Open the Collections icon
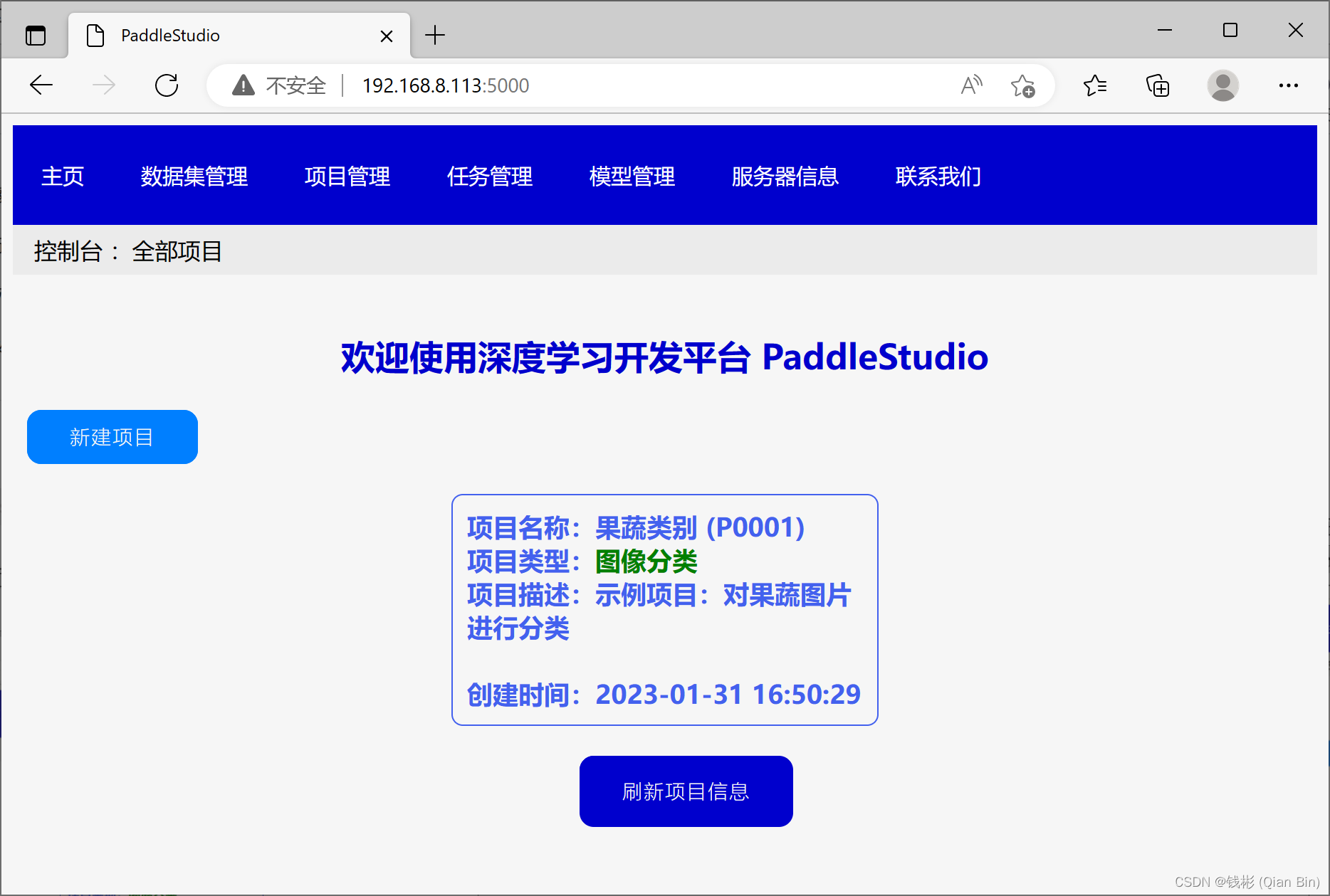Viewport: 1330px width, 896px height. click(1158, 85)
